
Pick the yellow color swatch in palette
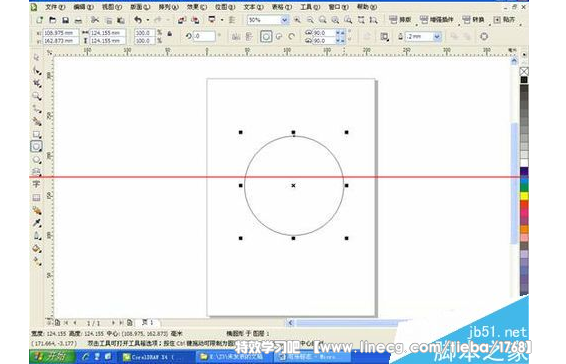pyautogui.click(x=524, y=196)
